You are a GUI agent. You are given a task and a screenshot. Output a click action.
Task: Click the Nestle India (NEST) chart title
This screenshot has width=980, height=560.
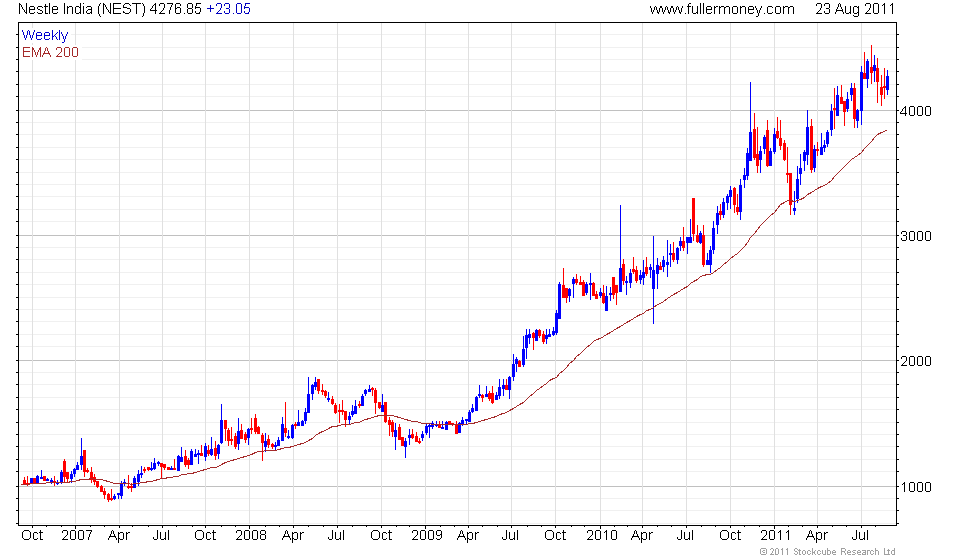82,9
